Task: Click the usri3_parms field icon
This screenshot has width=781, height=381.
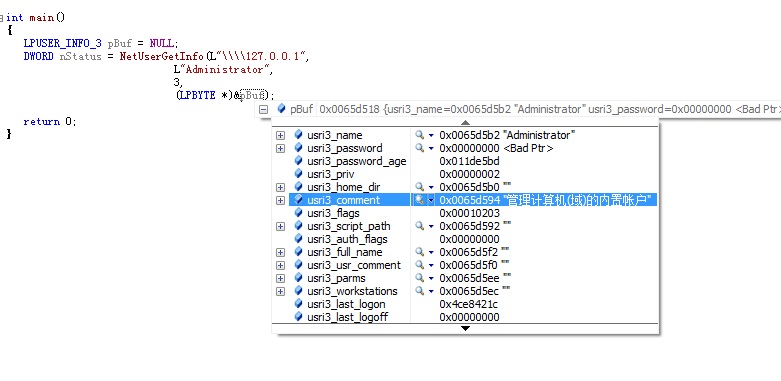Action: click(x=298, y=277)
